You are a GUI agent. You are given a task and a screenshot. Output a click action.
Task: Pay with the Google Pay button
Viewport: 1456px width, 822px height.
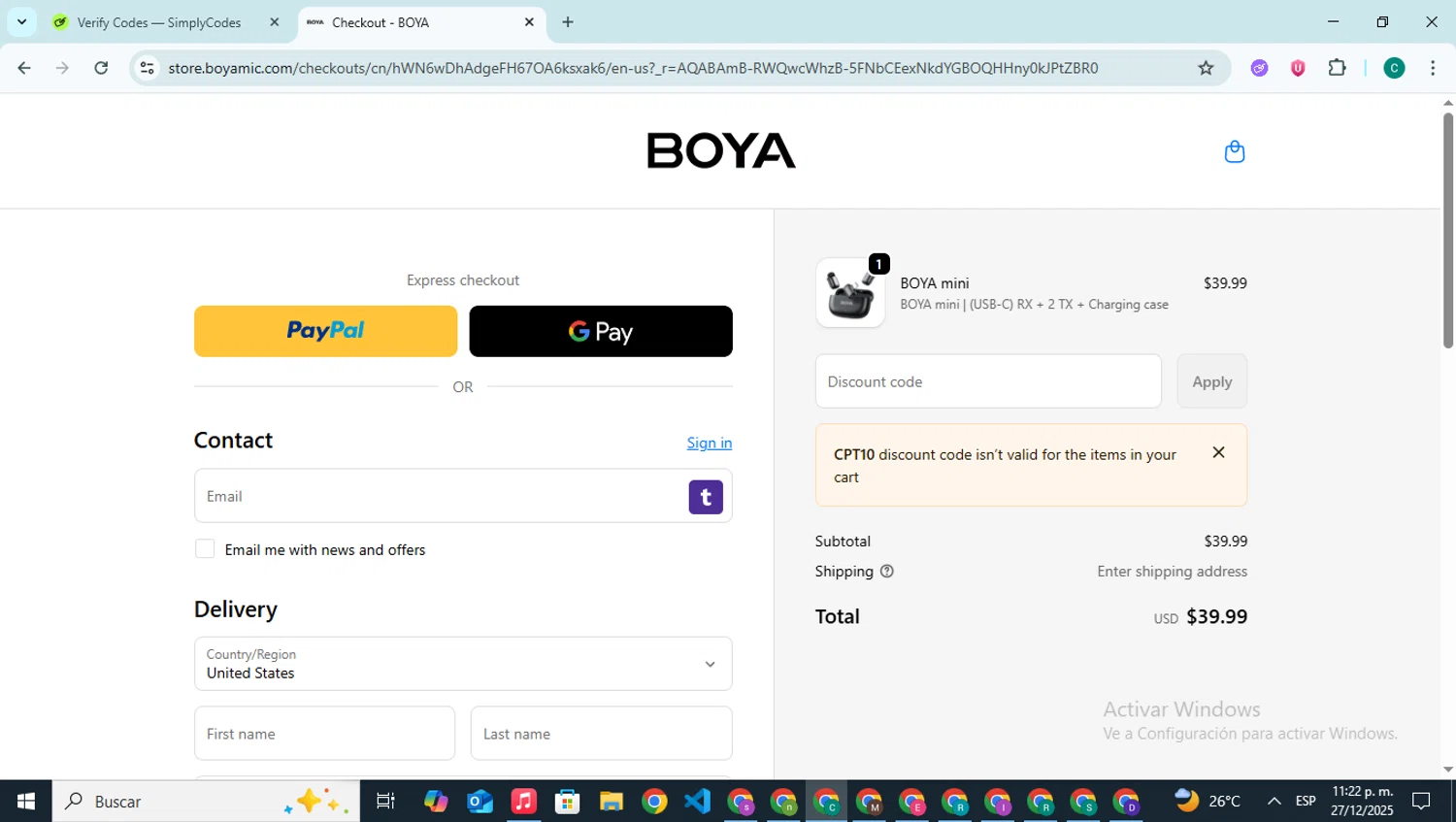click(x=601, y=331)
